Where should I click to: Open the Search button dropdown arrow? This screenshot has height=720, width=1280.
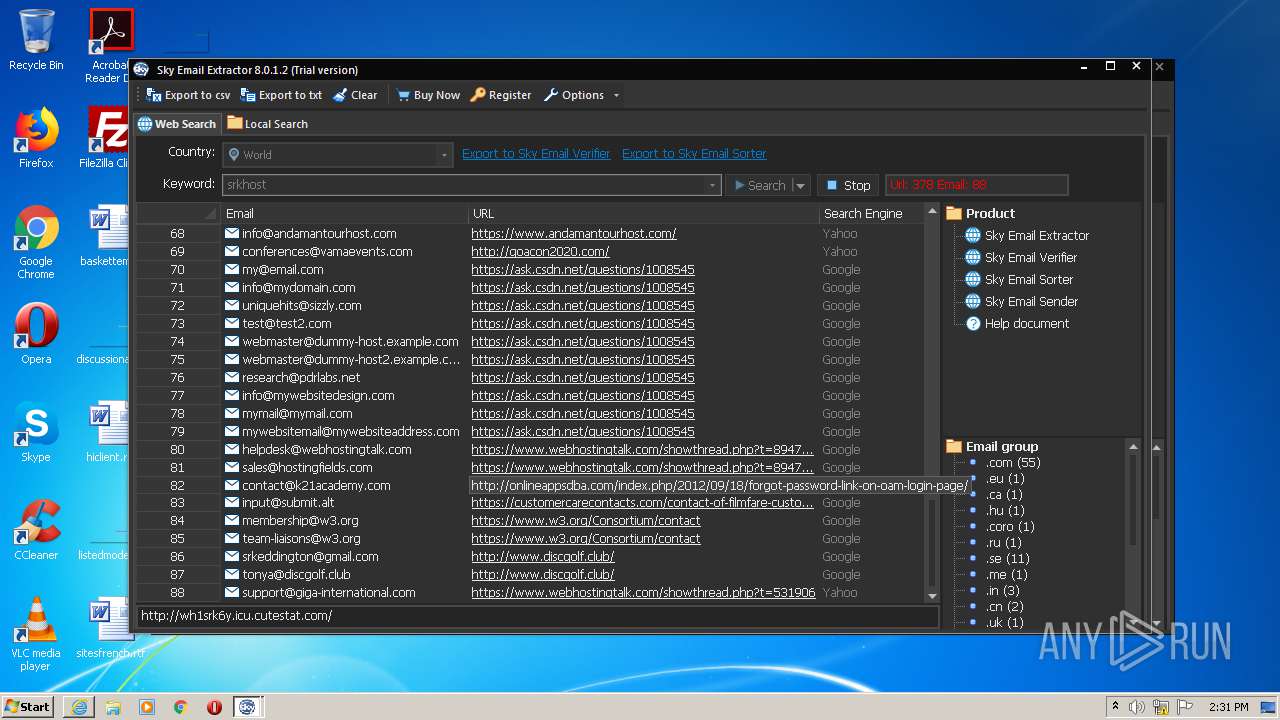(800, 185)
